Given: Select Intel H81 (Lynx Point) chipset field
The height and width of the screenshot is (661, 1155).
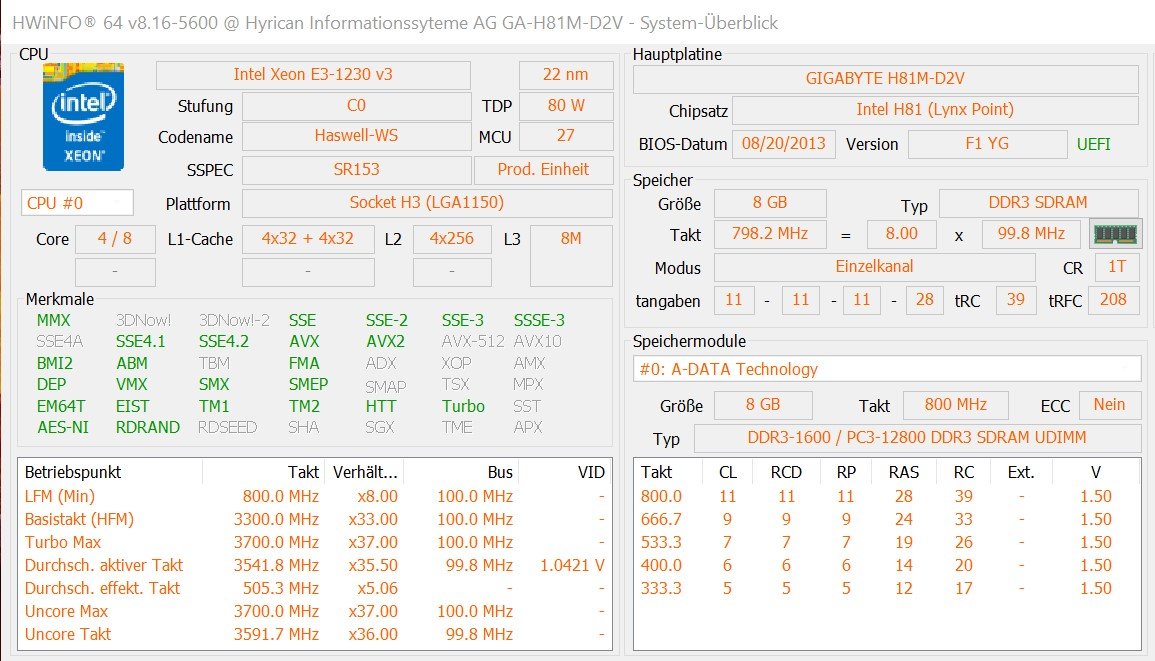Looking at the screenshot, I should (x=935, y=110).
